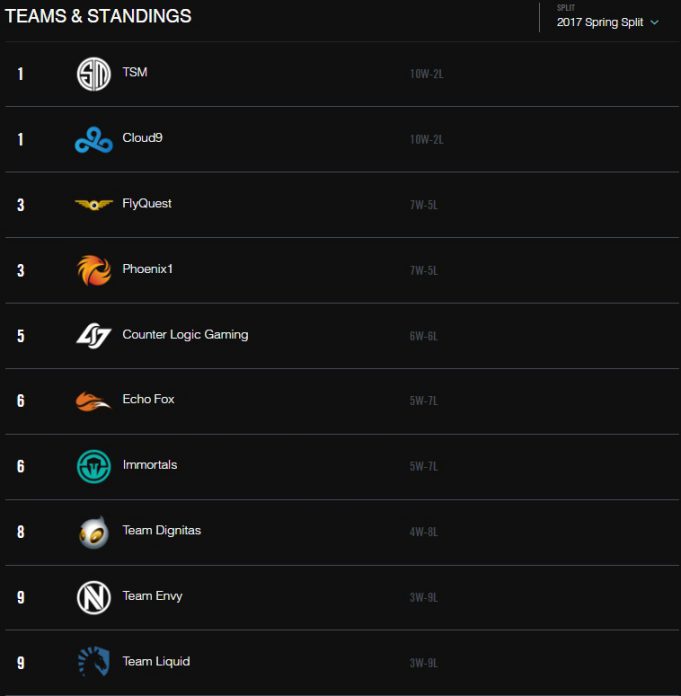This screenshot has height=696, width=681.
Task: Click the Teams & Standings heading
Action: point(98,16)
